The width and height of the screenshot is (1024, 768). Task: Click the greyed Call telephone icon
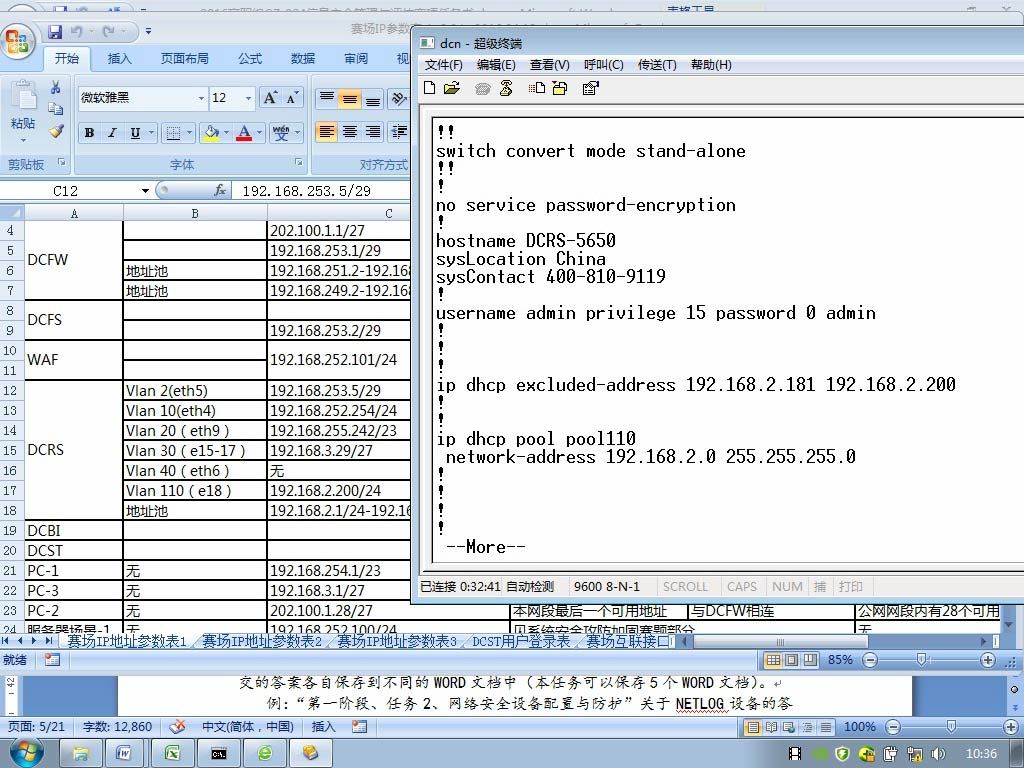point(483,88)
